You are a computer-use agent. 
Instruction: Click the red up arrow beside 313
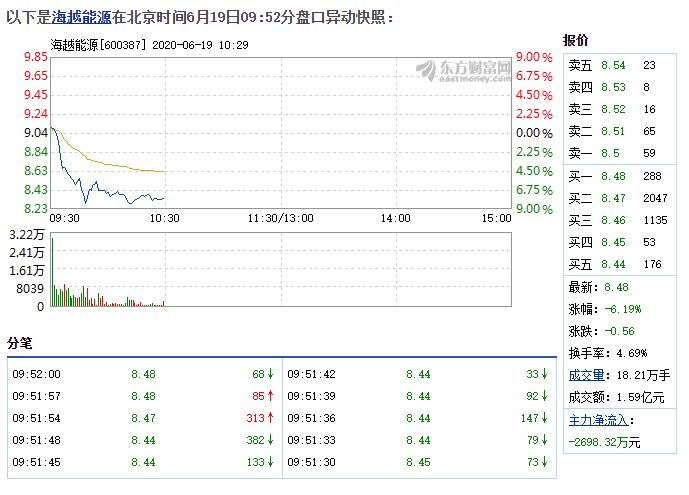tap(270, 418)
